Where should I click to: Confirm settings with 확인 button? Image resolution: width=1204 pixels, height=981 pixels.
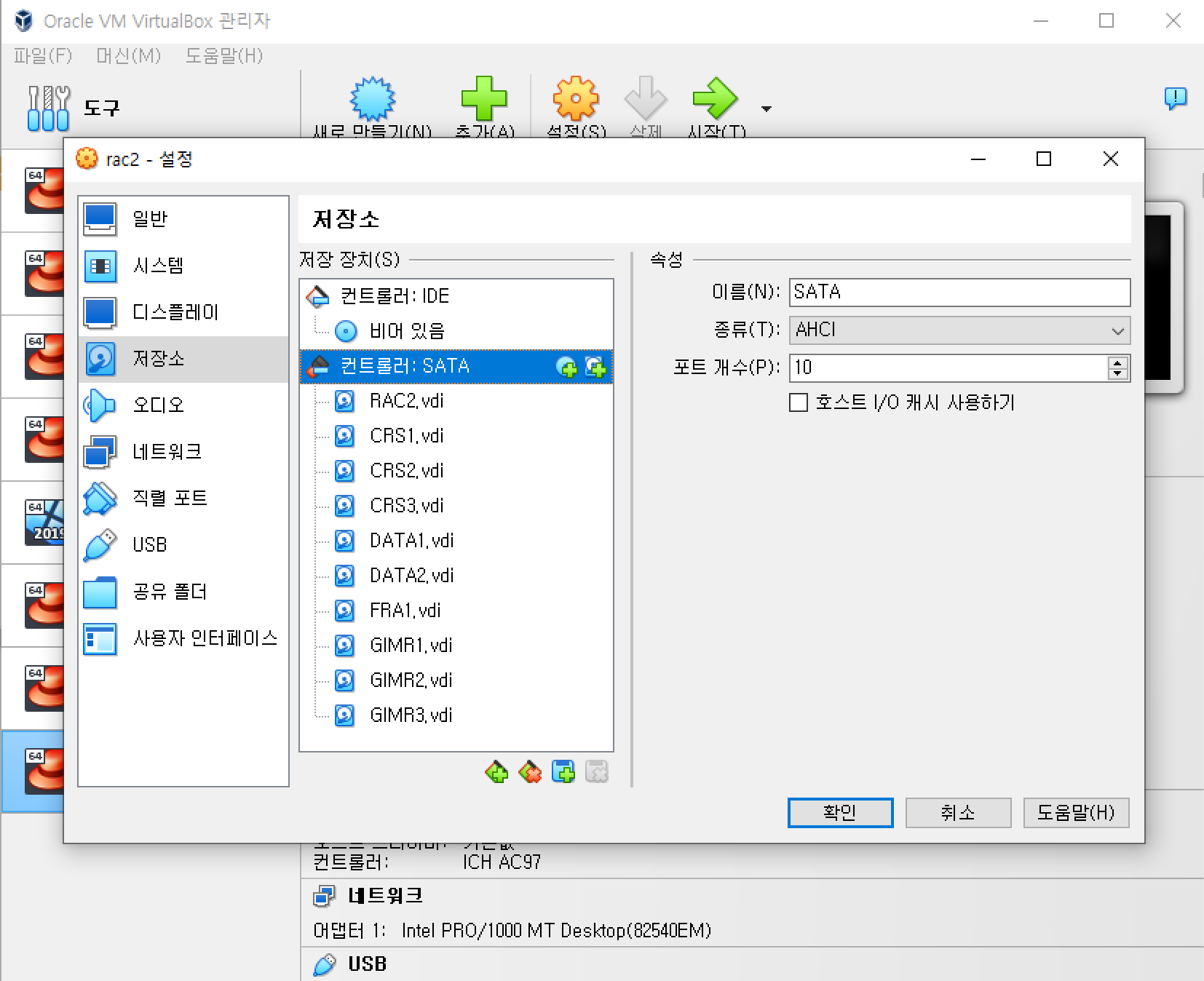(x=840, y=813)
